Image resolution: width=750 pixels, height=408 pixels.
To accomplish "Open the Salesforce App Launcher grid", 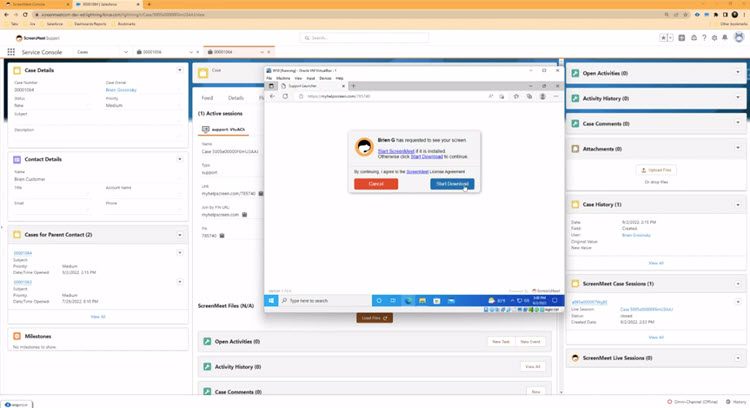I will coord(11,52).
